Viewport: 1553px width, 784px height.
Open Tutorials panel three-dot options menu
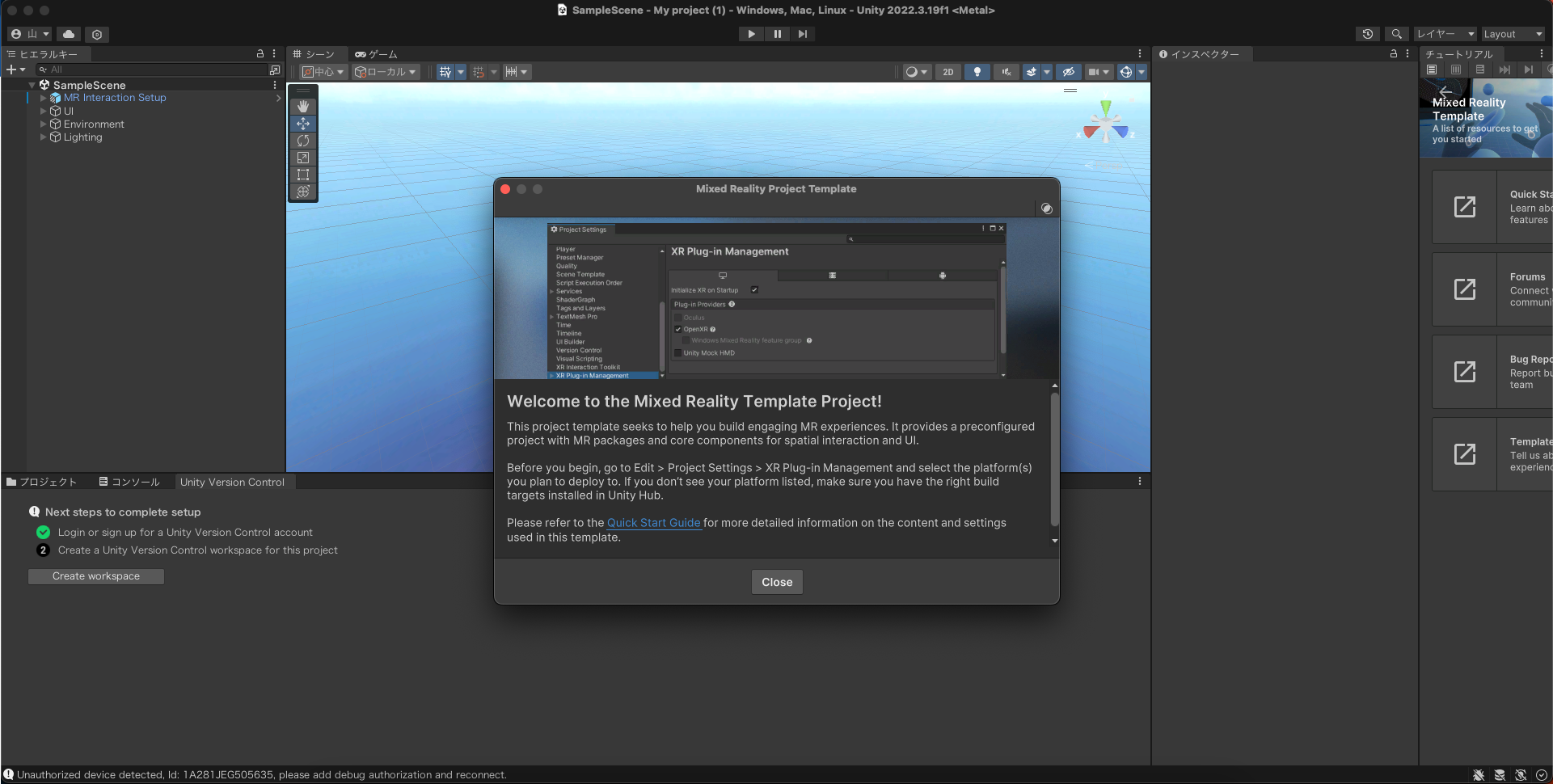(1542, 53)
